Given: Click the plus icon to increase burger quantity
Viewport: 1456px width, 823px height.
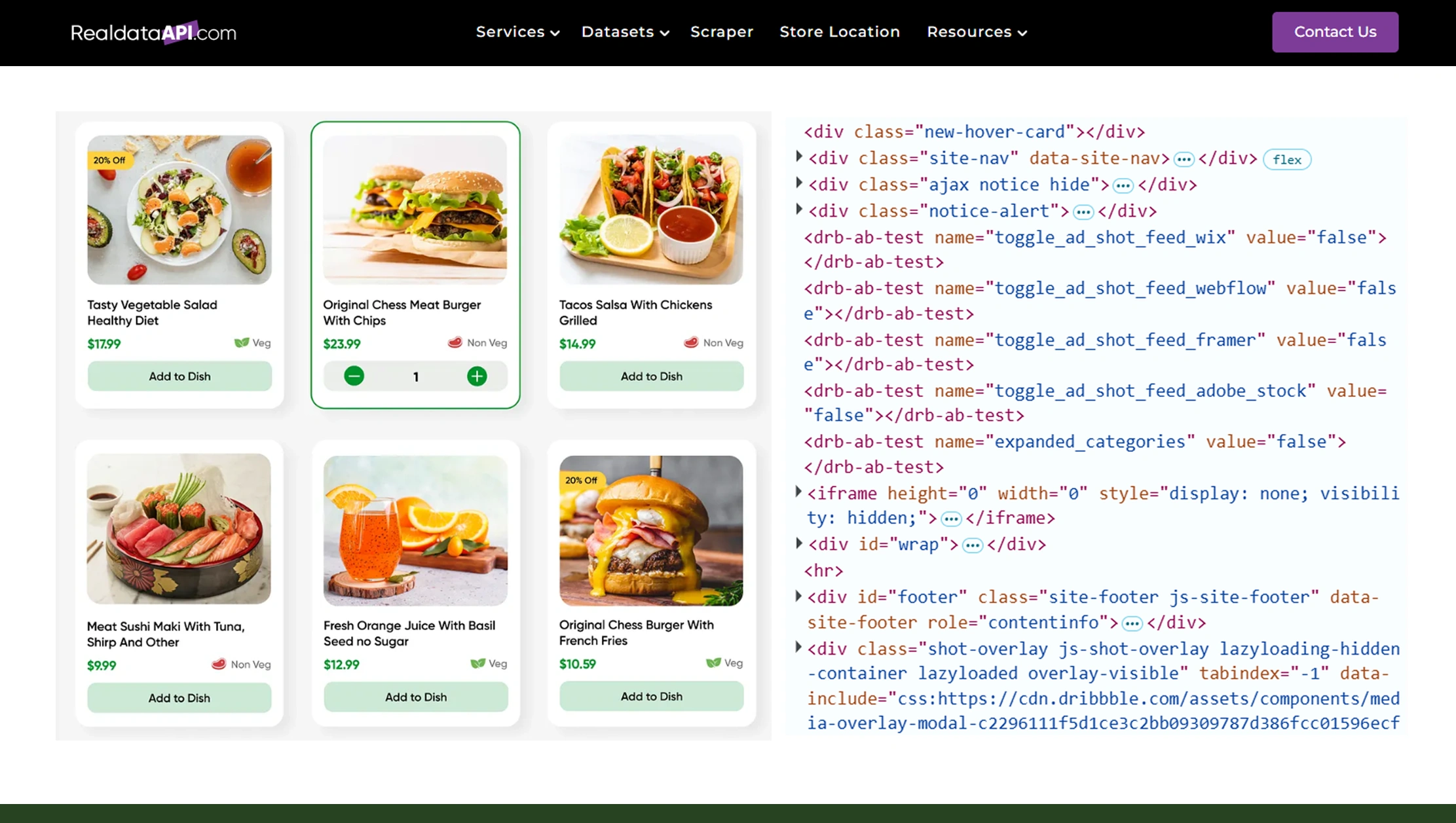Looking at the screenshot, I should point(477,376).
